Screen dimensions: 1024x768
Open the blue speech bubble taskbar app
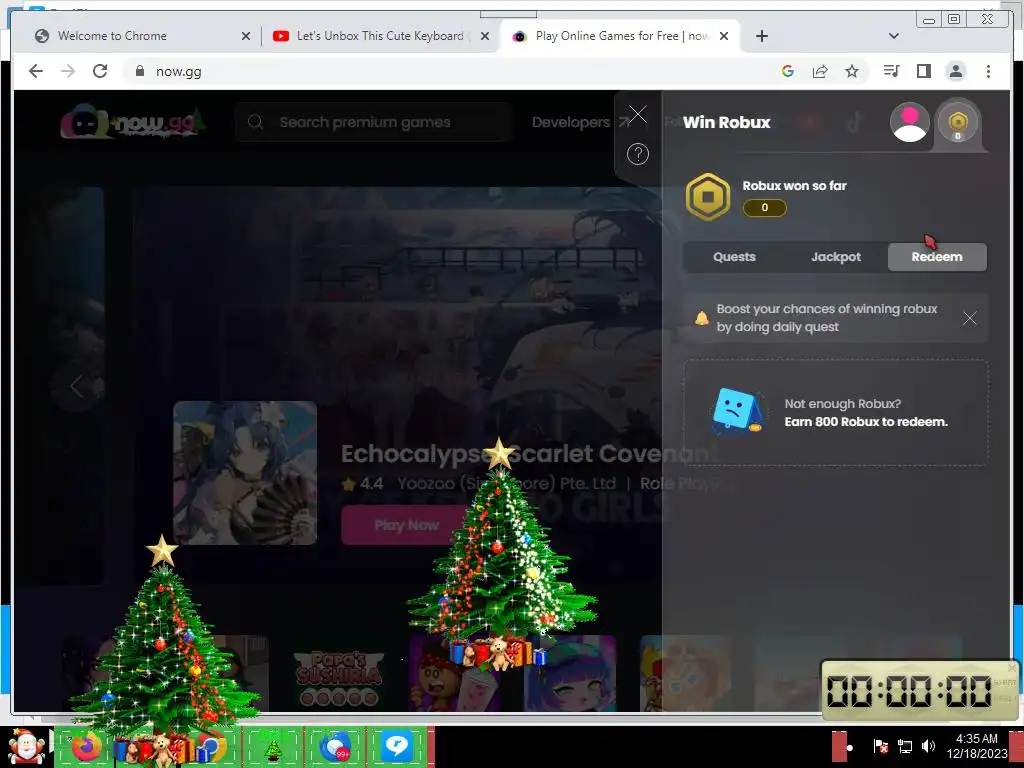pyautogui.click(x=396, y=746)
